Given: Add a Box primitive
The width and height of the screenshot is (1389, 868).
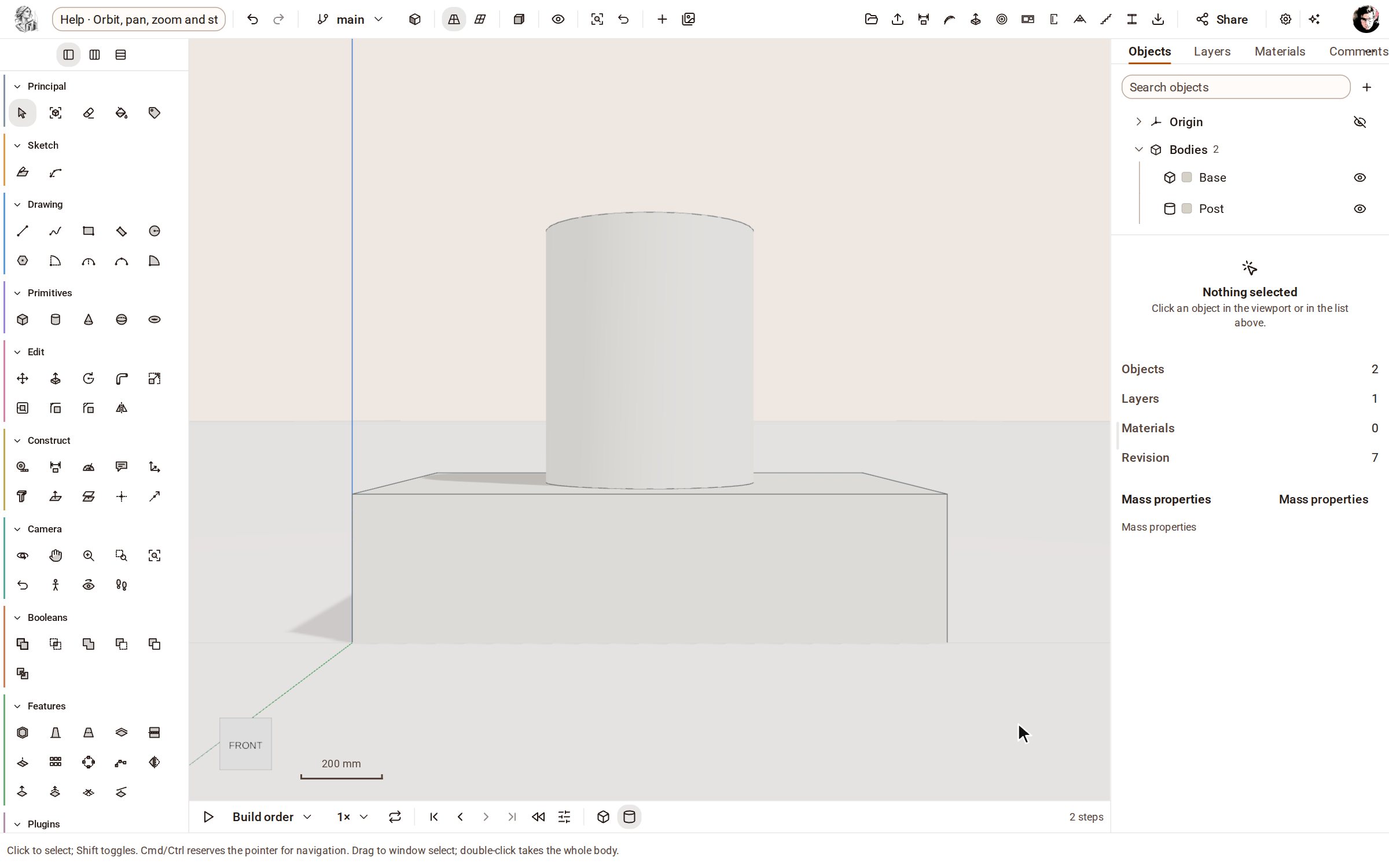Looking at the screenshot, I should 22,319.
